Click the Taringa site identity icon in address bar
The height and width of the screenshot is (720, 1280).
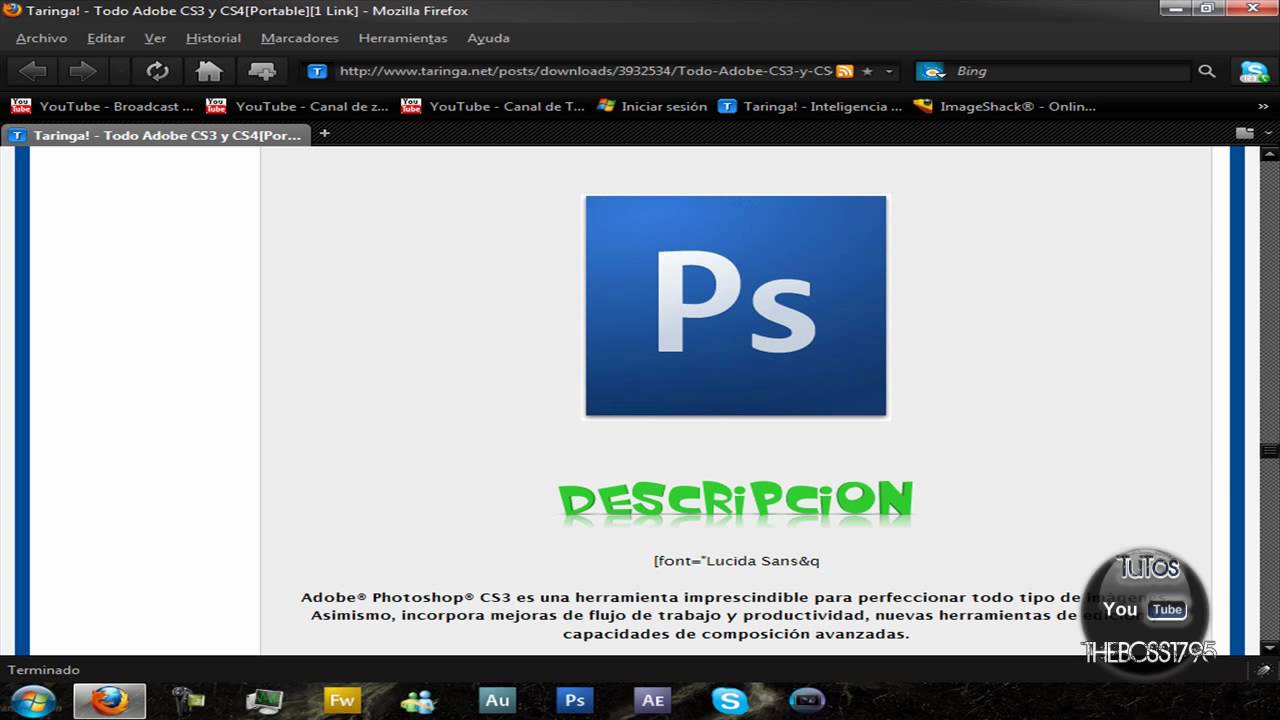pos(317,71)
